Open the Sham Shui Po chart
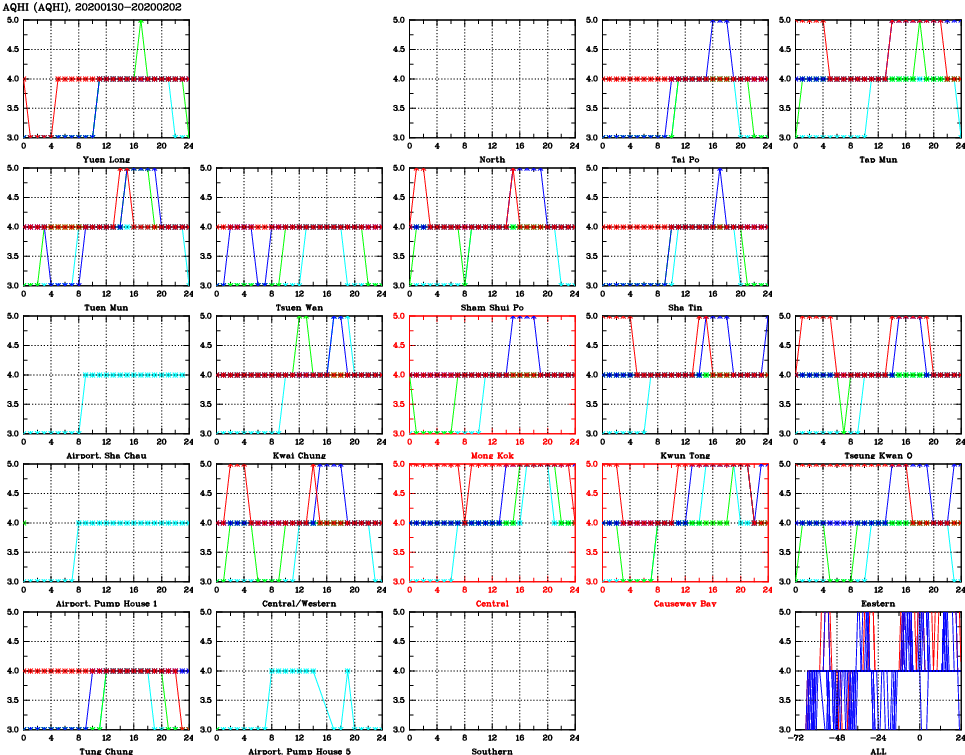965x755 pixels. tap(492, 226)
